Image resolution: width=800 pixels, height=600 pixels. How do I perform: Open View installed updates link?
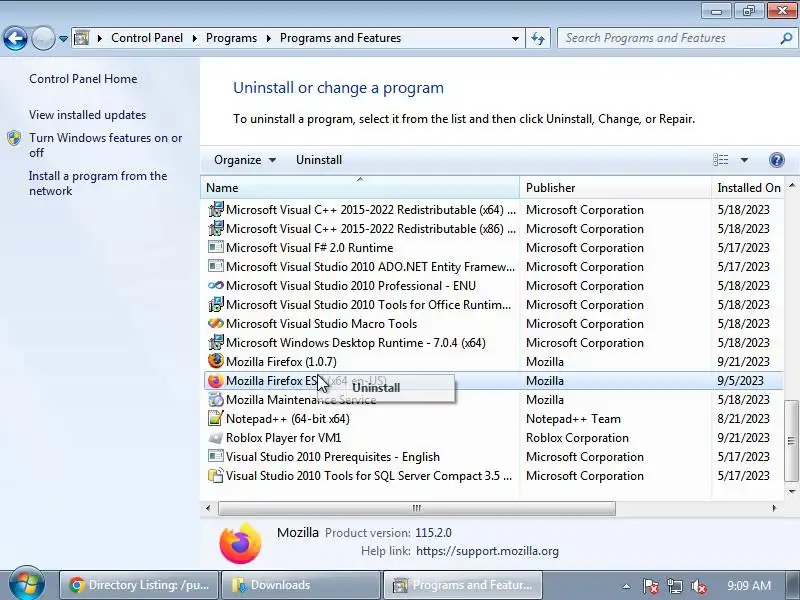pyautogui.click(x=87, y=115)
